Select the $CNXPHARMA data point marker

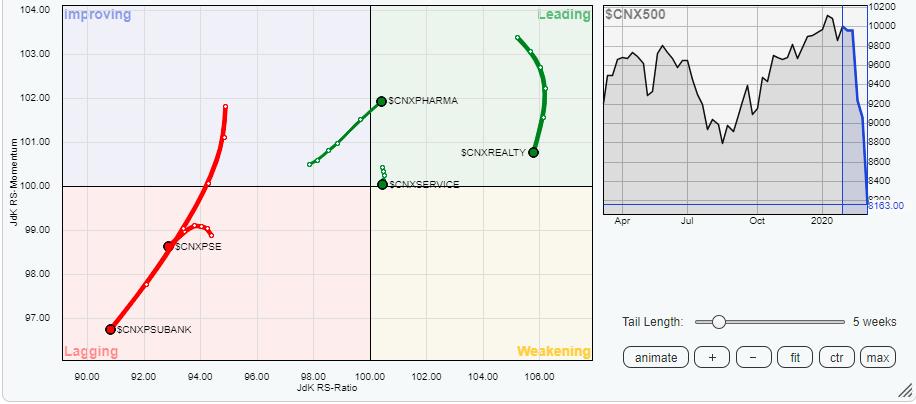click(x=381, y=101)
